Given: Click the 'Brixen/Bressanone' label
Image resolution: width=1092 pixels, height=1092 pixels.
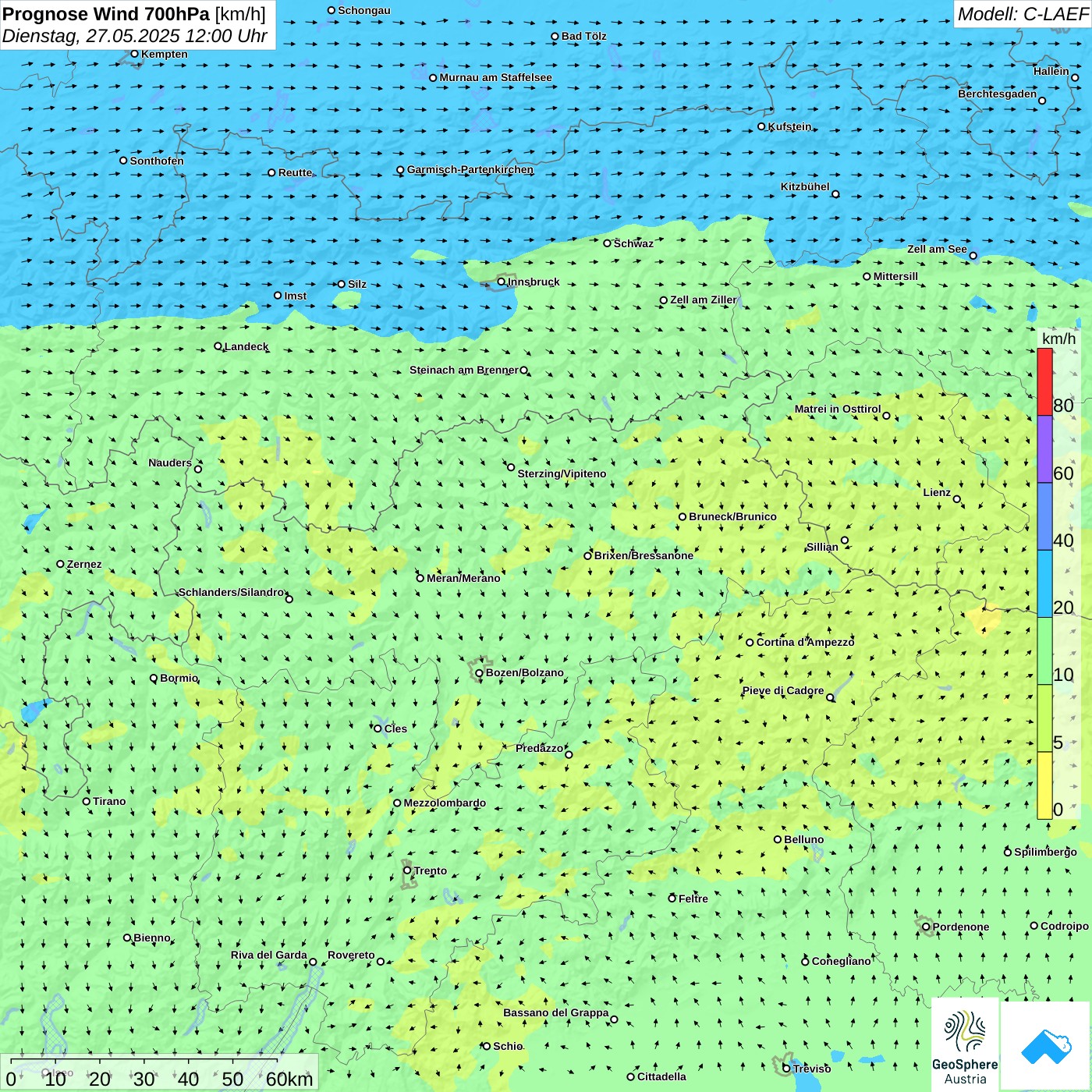Looking at the screenshot, I should pyautogui.click(x=643, y=555).
